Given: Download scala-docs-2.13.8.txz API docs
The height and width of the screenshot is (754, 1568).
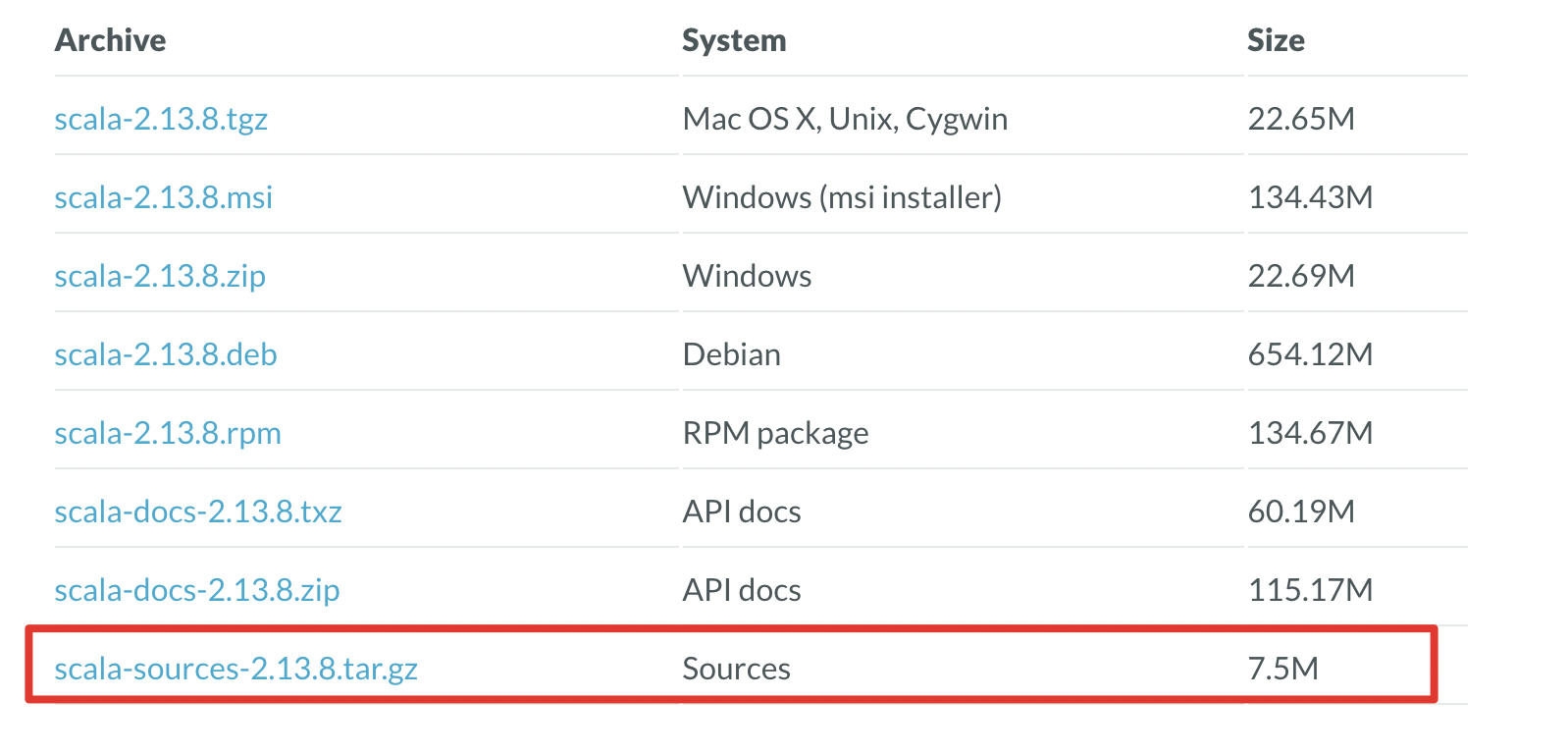Looking at the screenshot, I should (198, 512).
